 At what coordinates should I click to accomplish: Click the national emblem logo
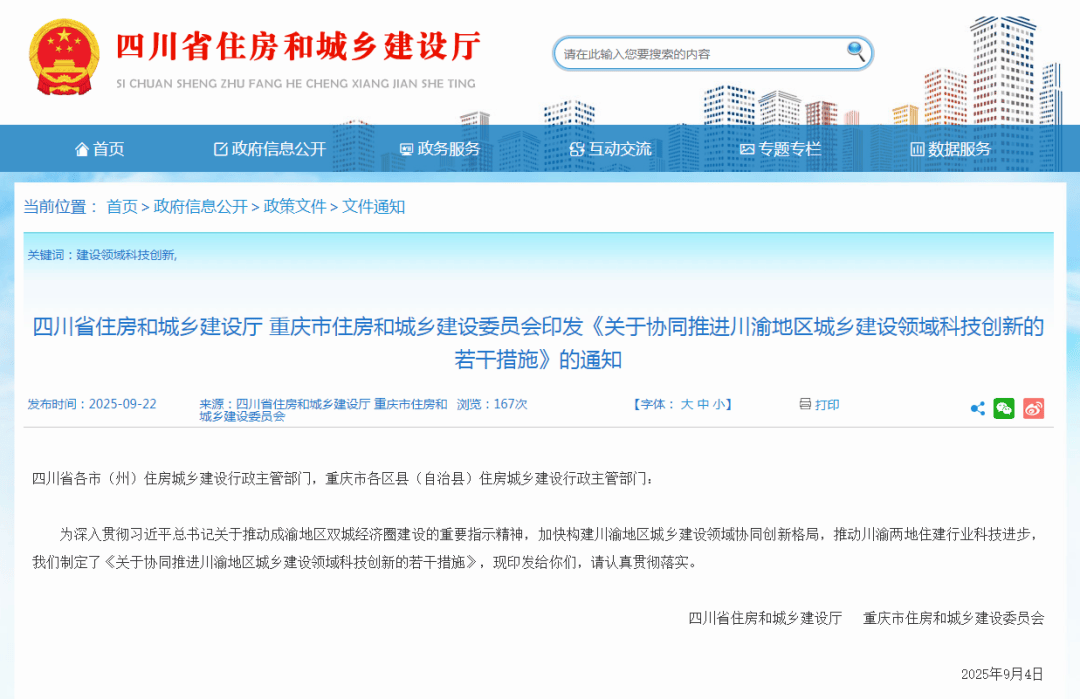(64, 56)
